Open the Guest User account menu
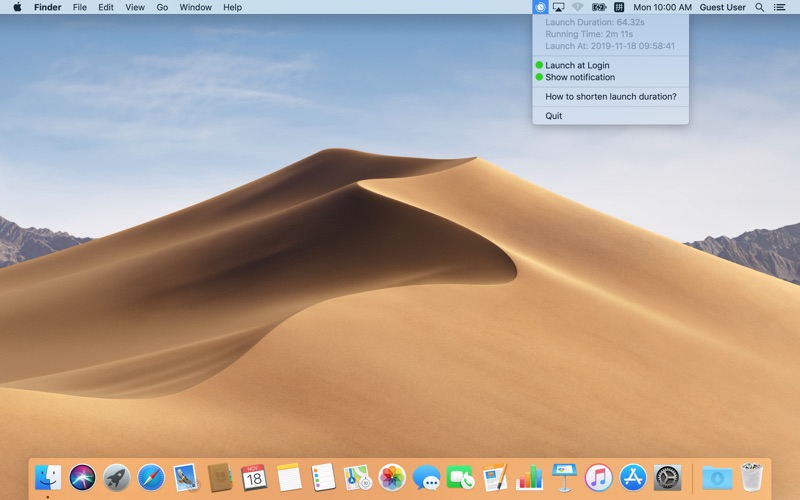This screenshot has height=500, width=800. 722,7
